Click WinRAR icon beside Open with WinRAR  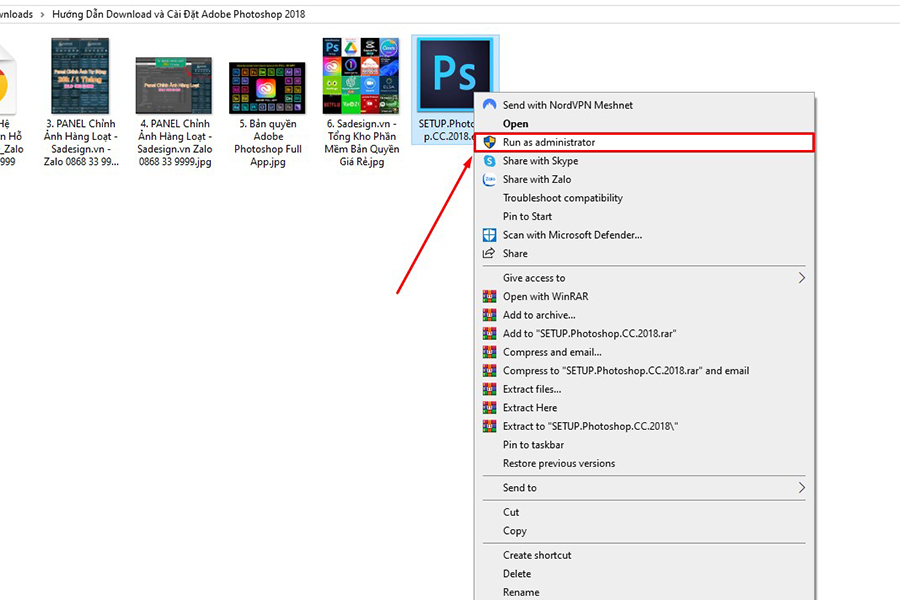489,296
